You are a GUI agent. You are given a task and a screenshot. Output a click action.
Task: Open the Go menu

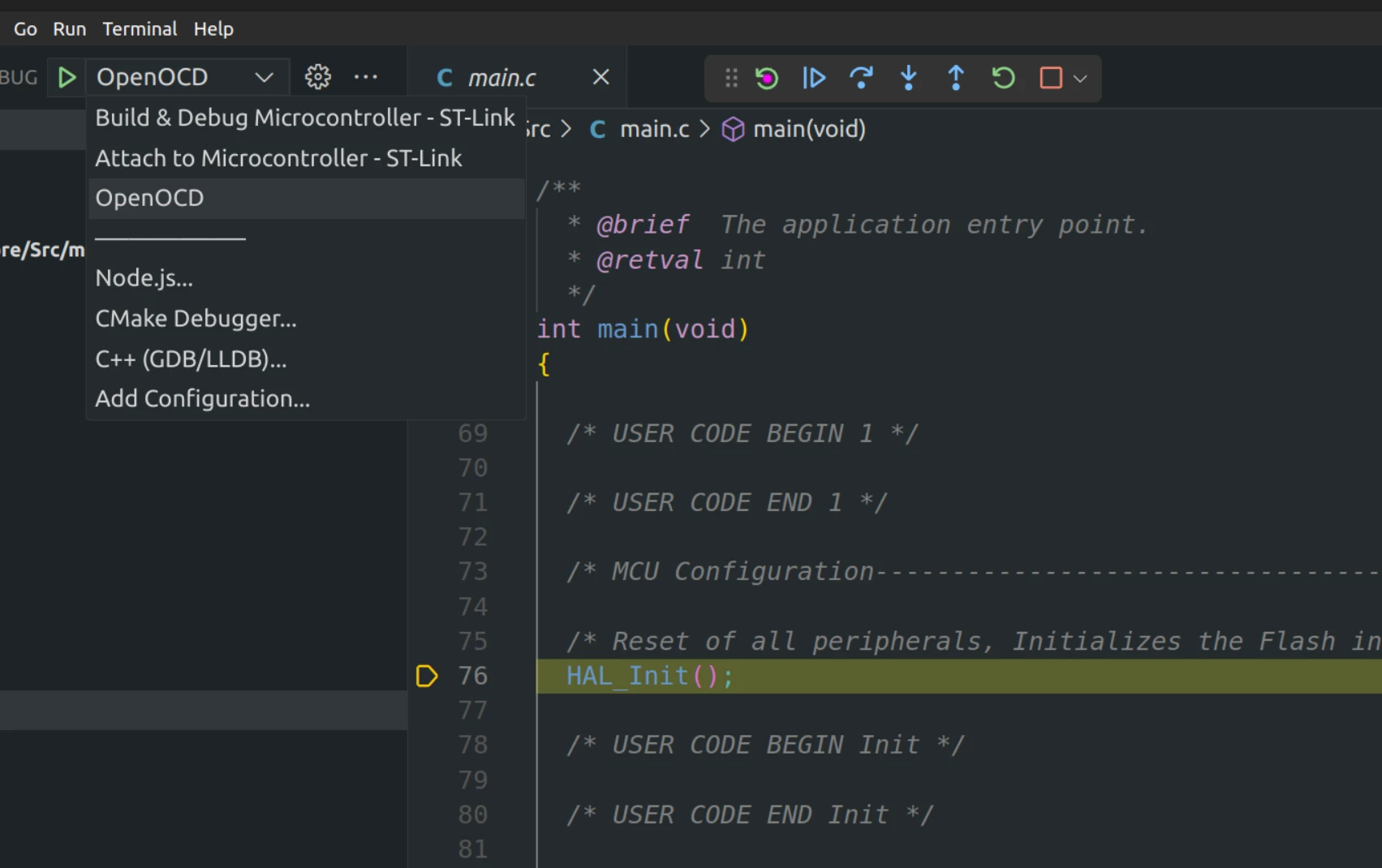pos(25,29)
